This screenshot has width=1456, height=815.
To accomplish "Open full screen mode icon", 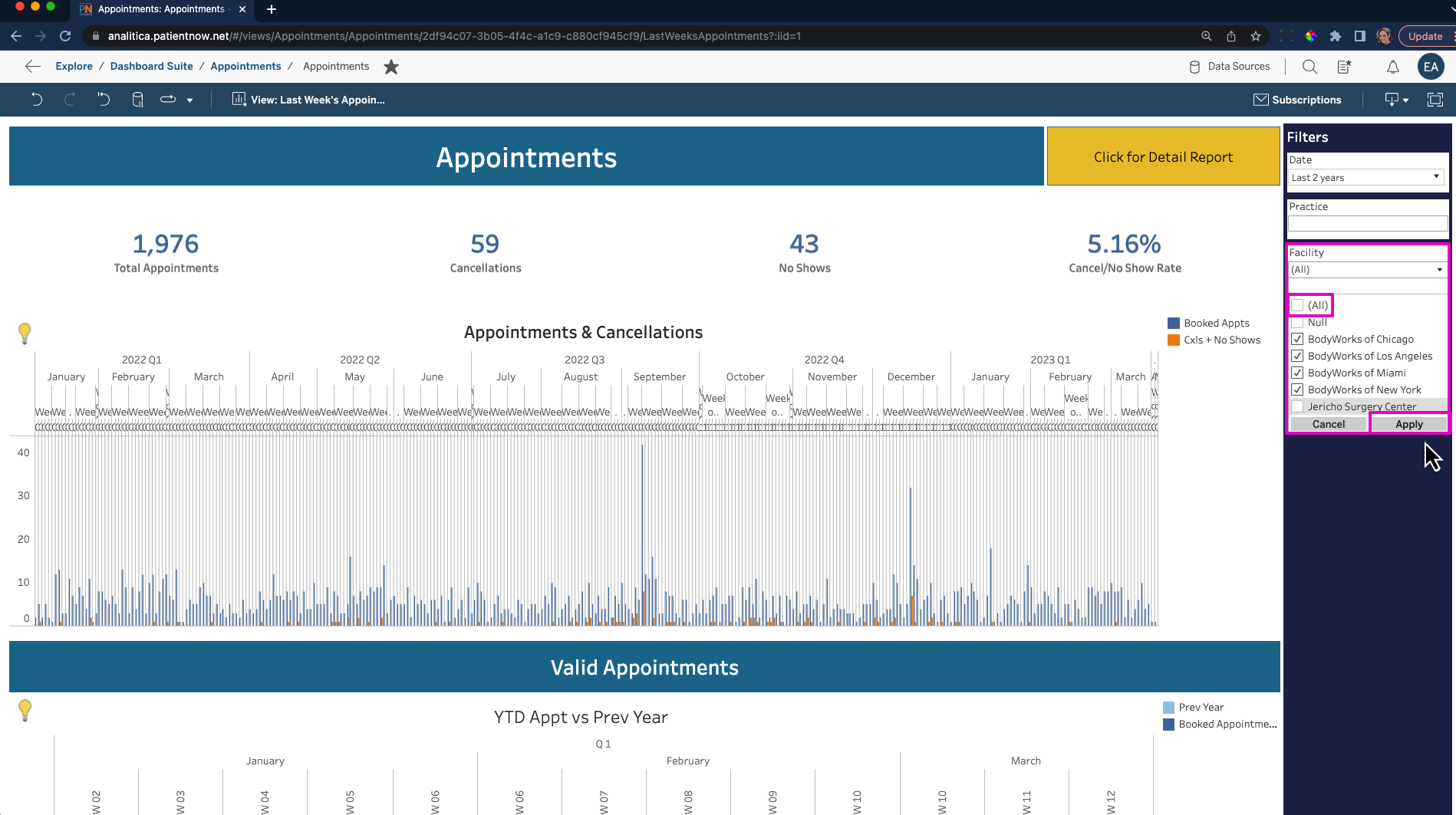I will 1435,100.
